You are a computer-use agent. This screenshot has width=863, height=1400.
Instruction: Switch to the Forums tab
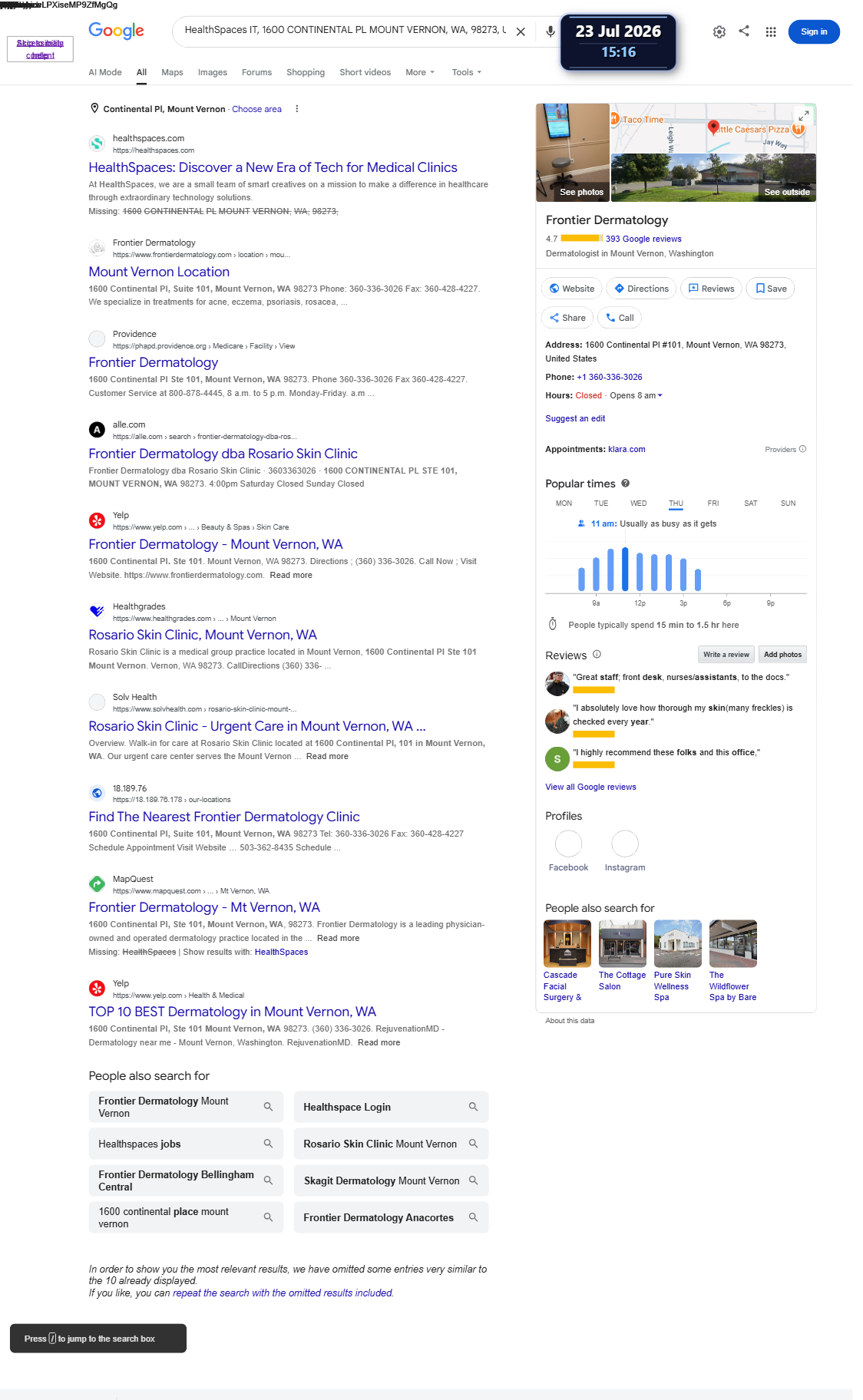[x=256, y=72]
